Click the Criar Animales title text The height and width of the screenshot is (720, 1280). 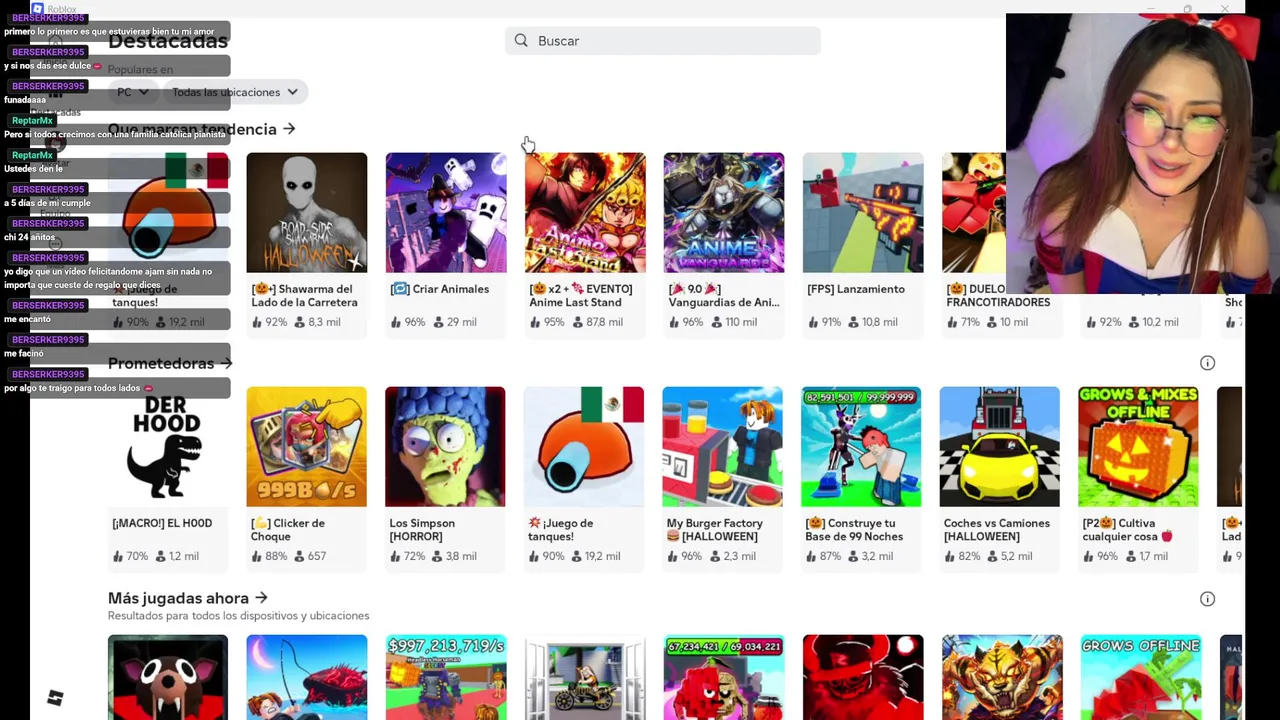(x=440, y=289)
